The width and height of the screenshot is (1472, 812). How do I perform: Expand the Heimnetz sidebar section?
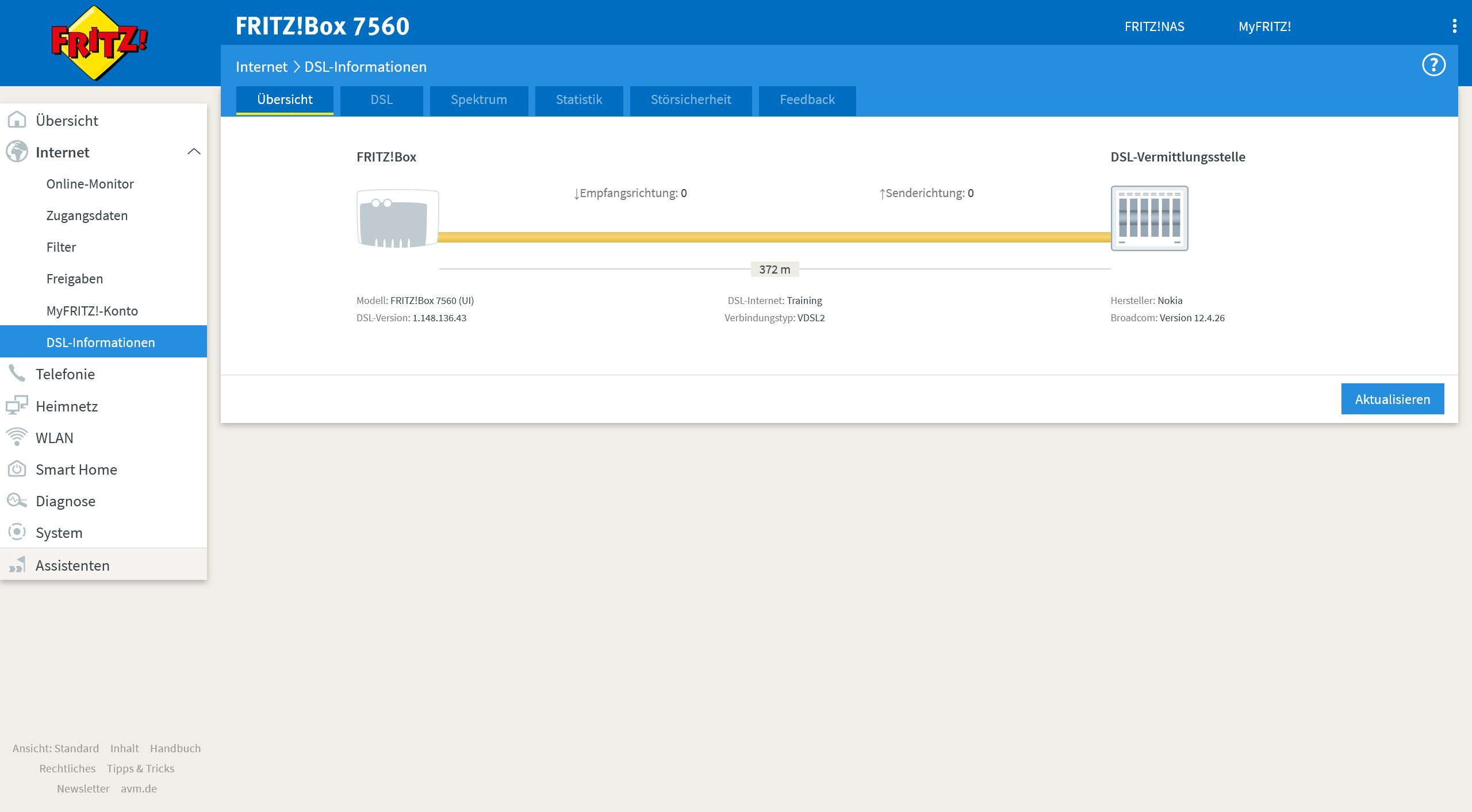tap(67, 406)
